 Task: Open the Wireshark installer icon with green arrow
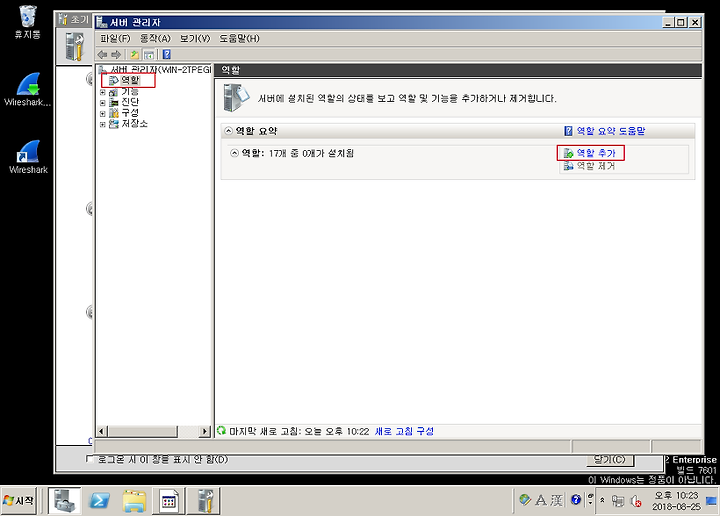[28, 90]
